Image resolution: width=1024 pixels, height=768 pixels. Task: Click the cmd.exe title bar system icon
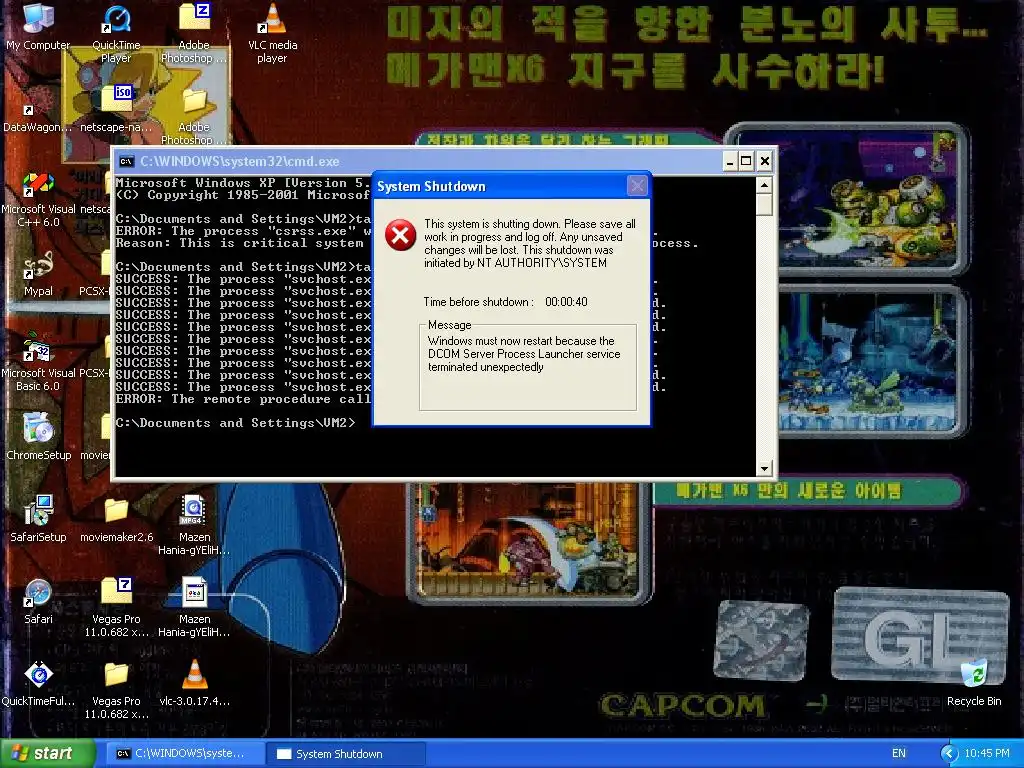click(127, 161)
